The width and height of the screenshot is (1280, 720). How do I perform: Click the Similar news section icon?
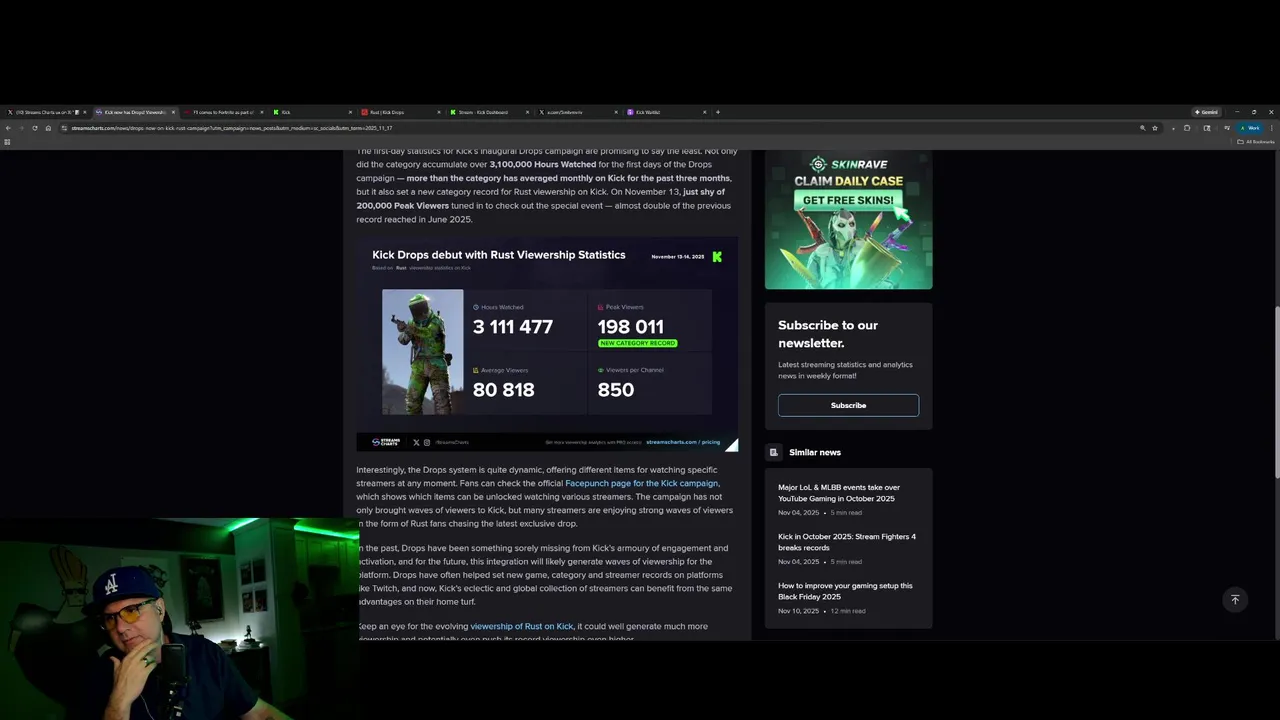pyautogui.click(x=773, y=452)
